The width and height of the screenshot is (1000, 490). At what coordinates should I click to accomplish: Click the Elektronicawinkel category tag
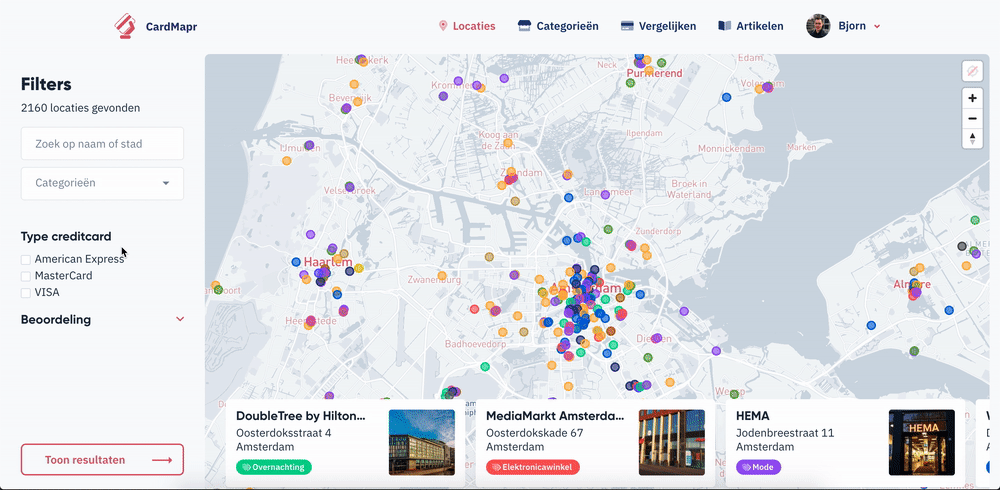point(533,467)
